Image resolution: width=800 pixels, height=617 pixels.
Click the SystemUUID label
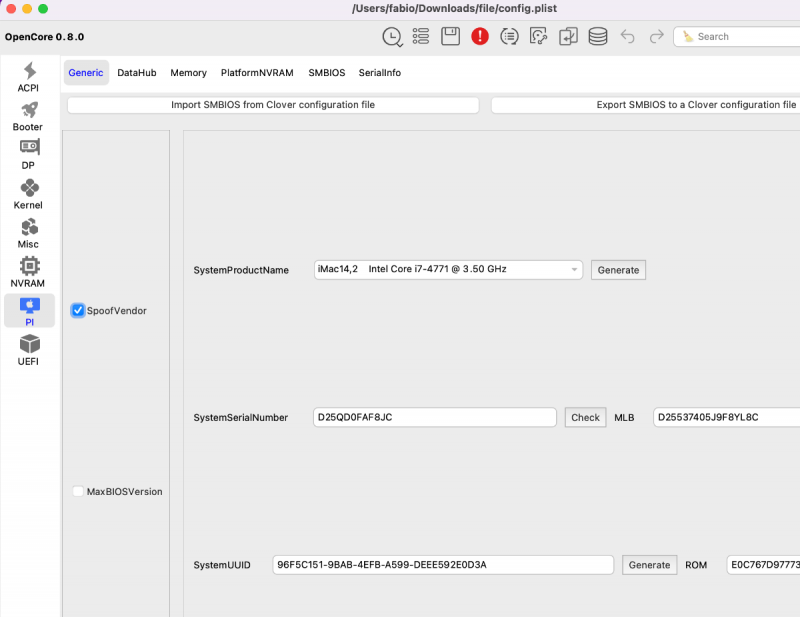point(222,565)
